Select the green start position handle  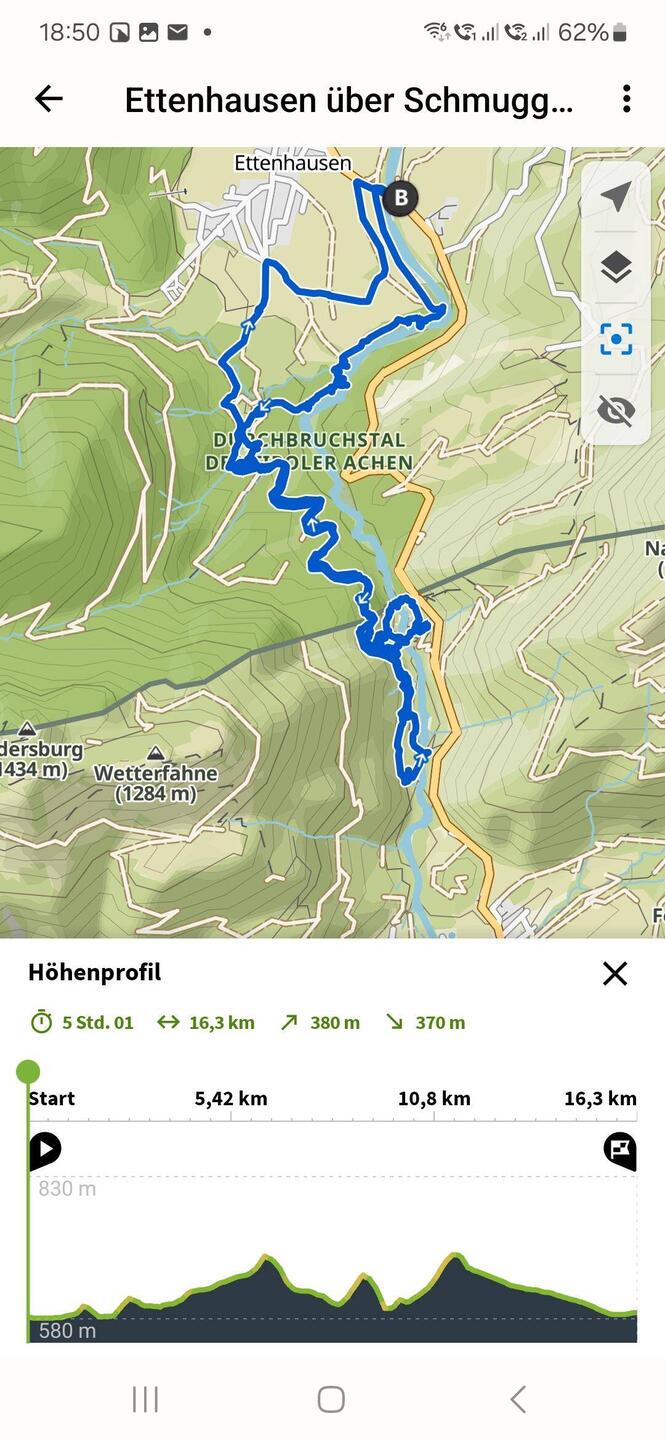point(28,1072)
